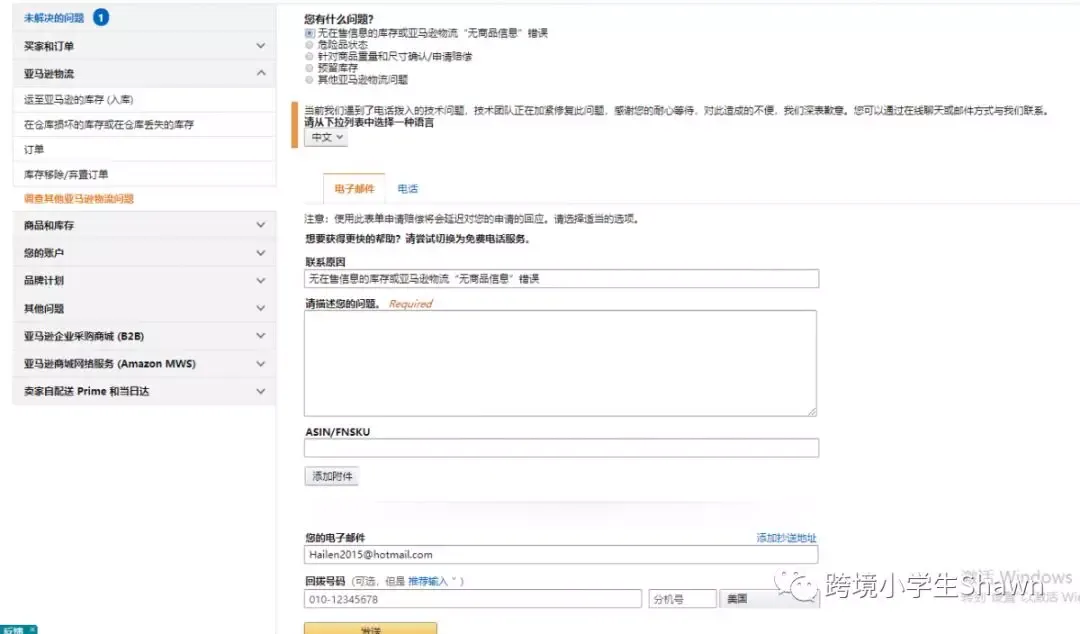Expand the 您的账户 section

coord(144,253)
